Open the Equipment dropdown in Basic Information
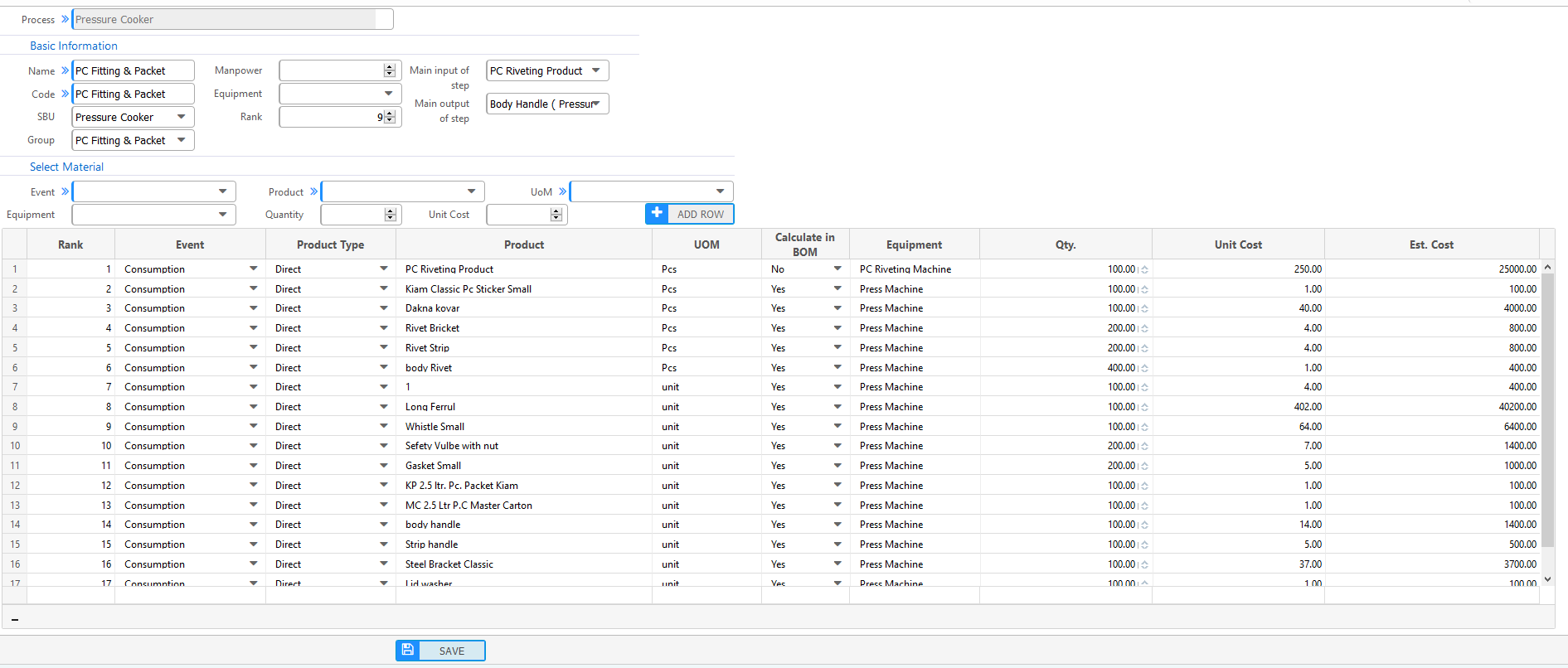Image resolution: width=1568 pixels, height=668 pixels. click(x=389, y=94)
